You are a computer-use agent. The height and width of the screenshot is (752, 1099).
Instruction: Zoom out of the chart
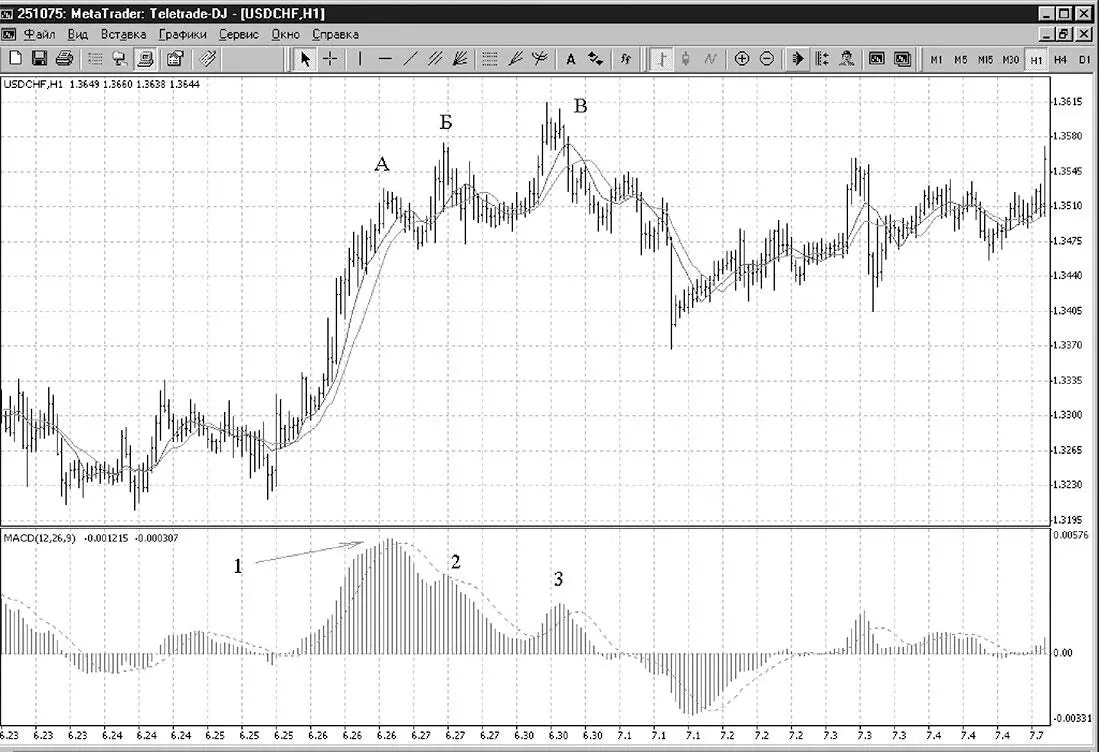coord(767,60)
